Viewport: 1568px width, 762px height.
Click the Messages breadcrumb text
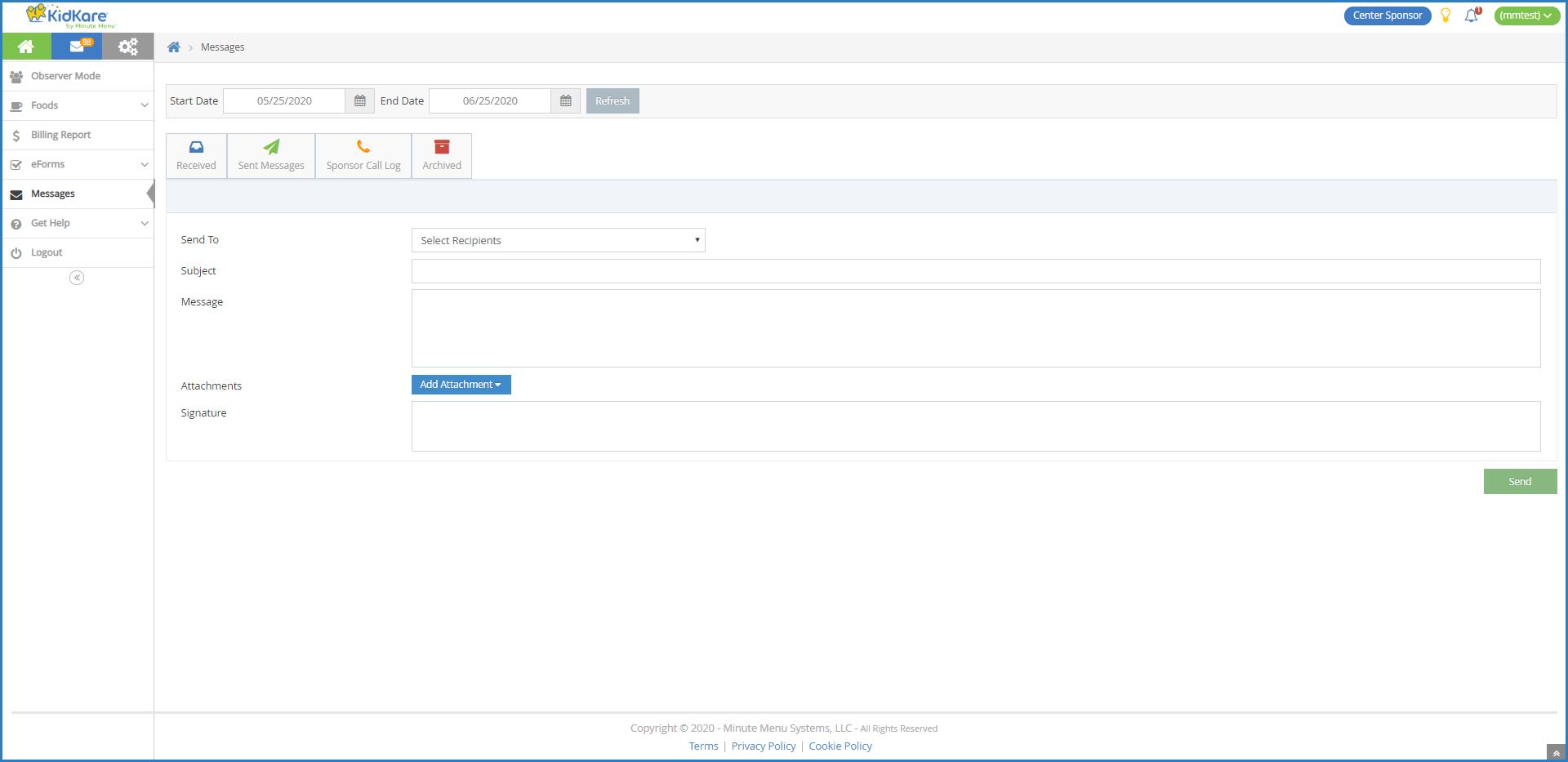pyautogui.click(x=223, y=47)
